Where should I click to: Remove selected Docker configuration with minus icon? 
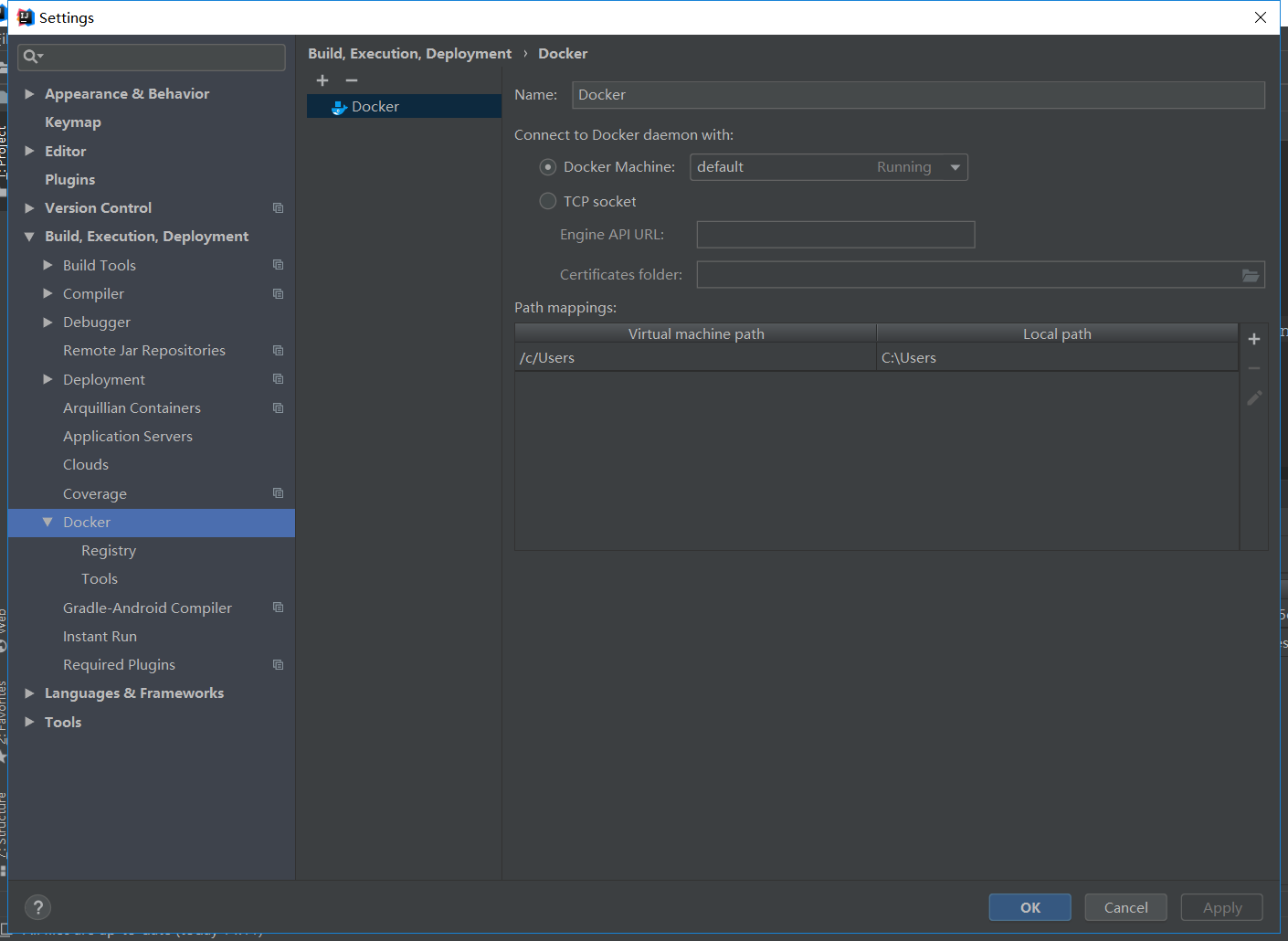(352, 80)
